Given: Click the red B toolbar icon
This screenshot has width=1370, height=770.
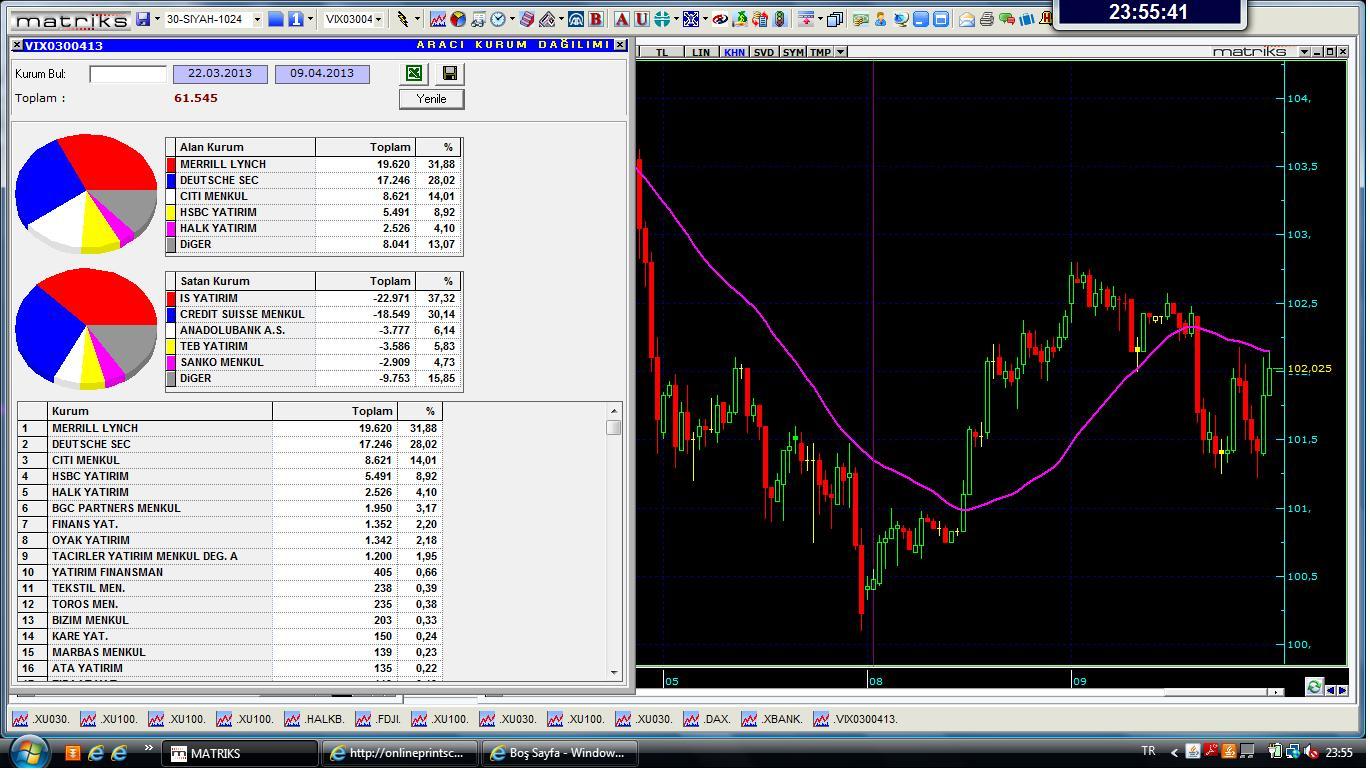Looking at the screenshot, I should (596, 19).
